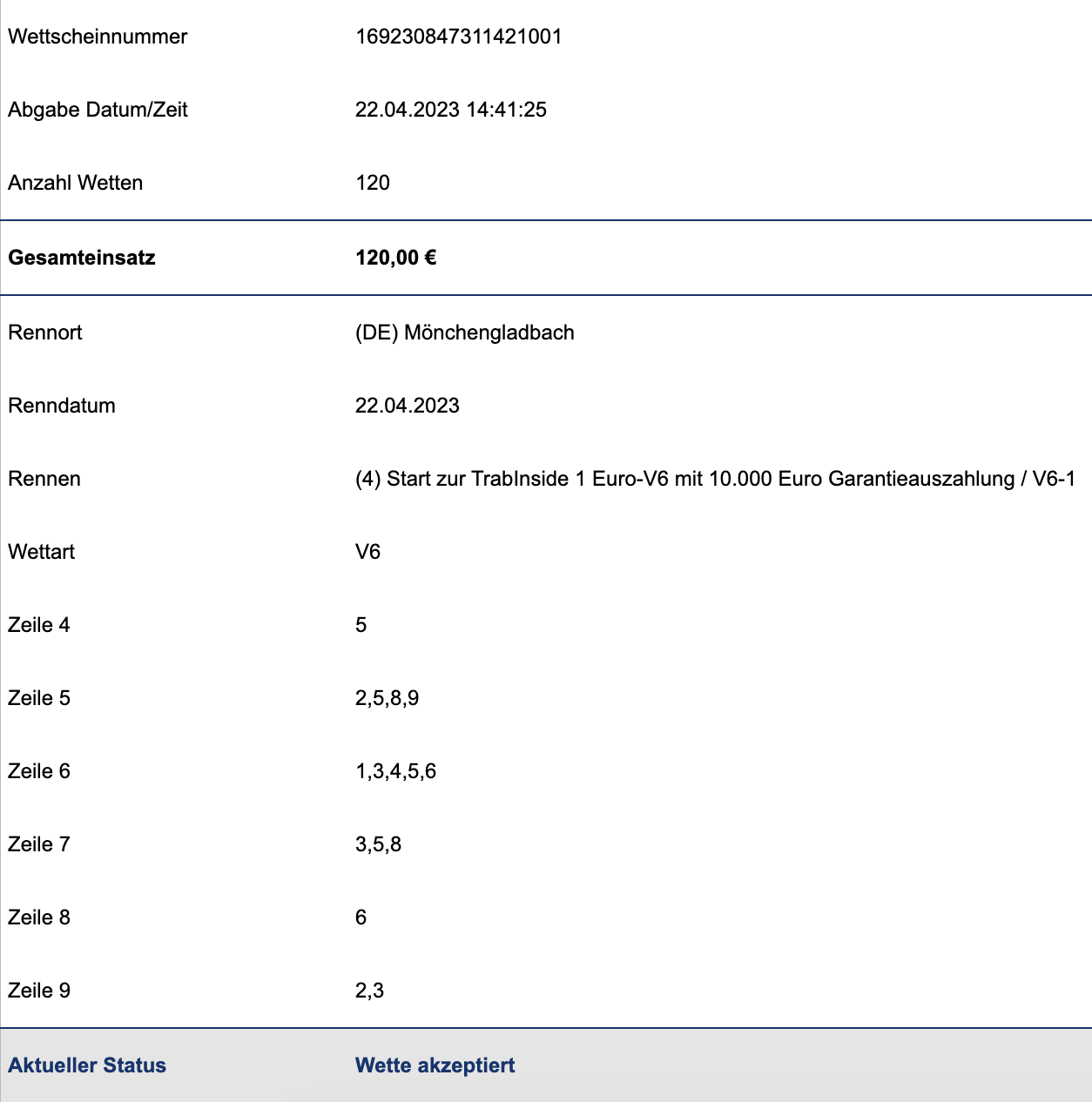
Task: Click Zeile 9 selection 2,3
Action: click(x=370, y=991)
